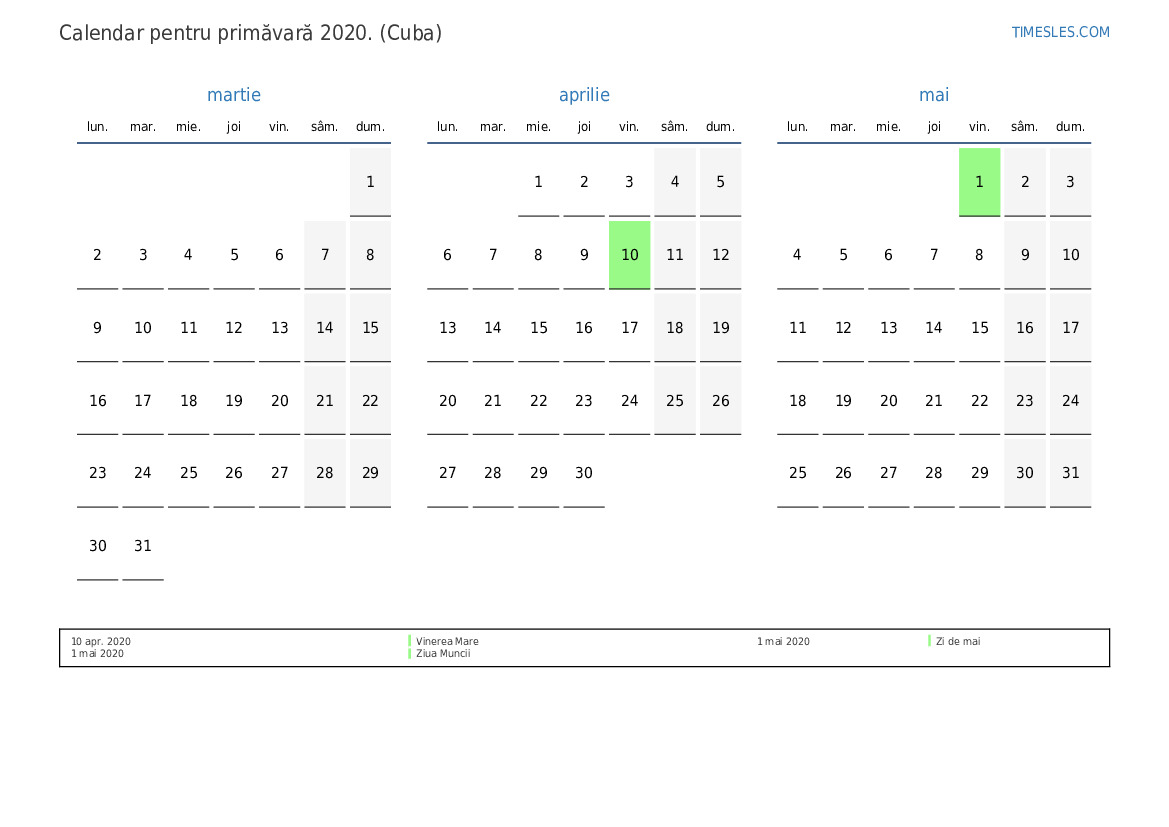Select day 8 in mai
Viewport: 1169px width, 827px height.
(979, 255)
